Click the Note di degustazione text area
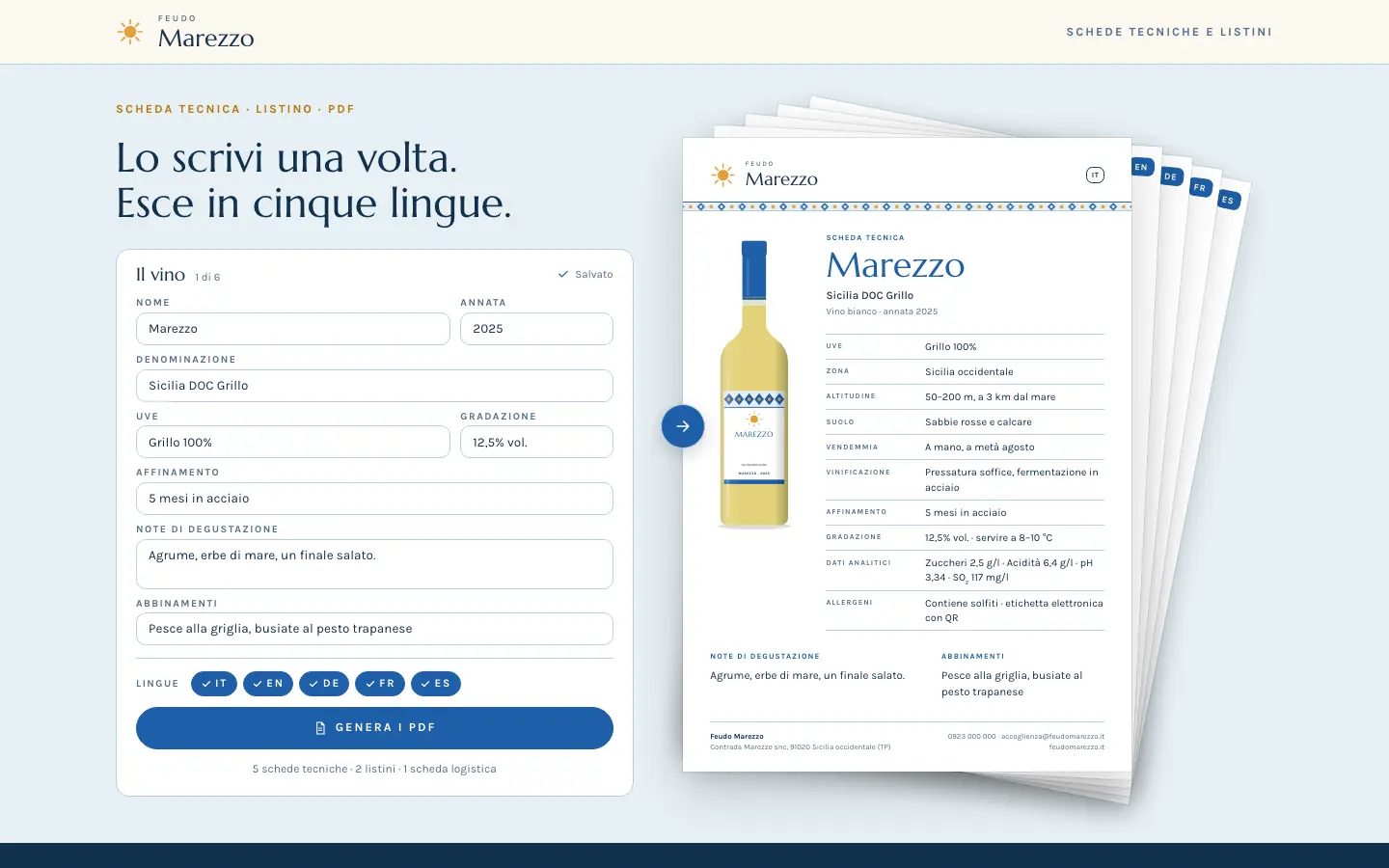 point(374,564)
